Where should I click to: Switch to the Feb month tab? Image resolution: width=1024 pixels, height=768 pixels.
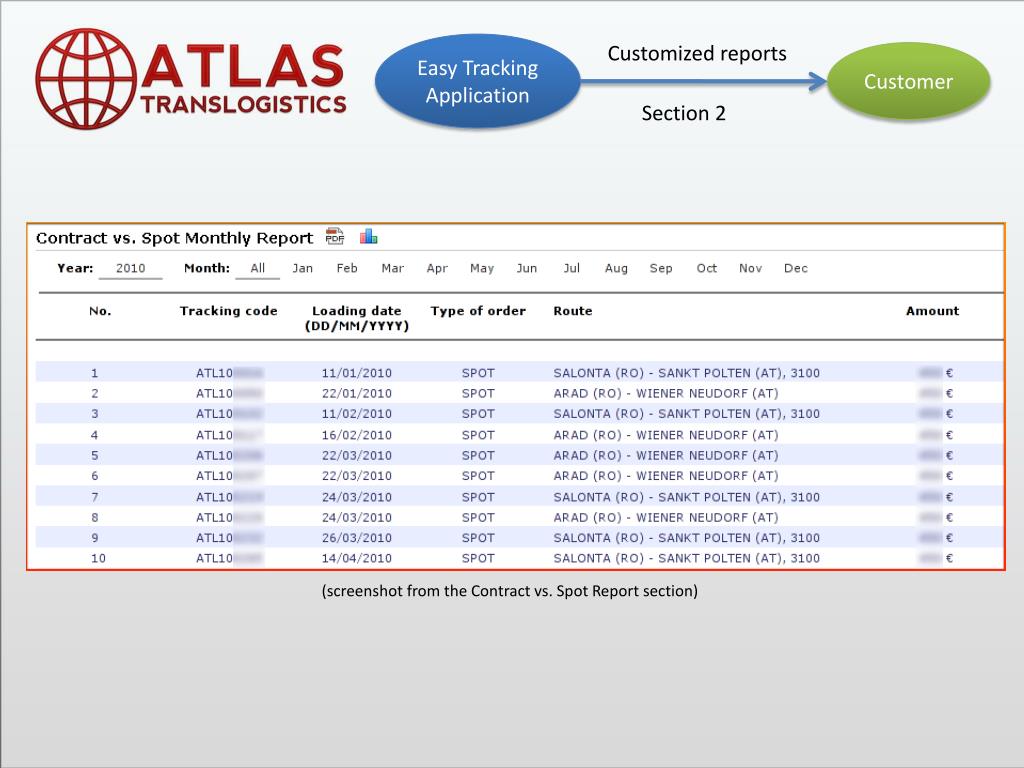[347, 268]
